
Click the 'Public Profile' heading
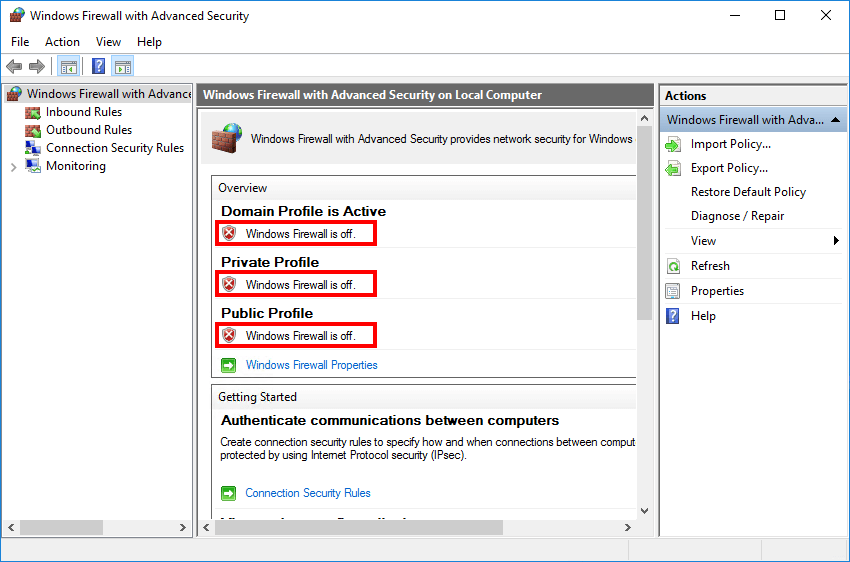click(267, 313)
